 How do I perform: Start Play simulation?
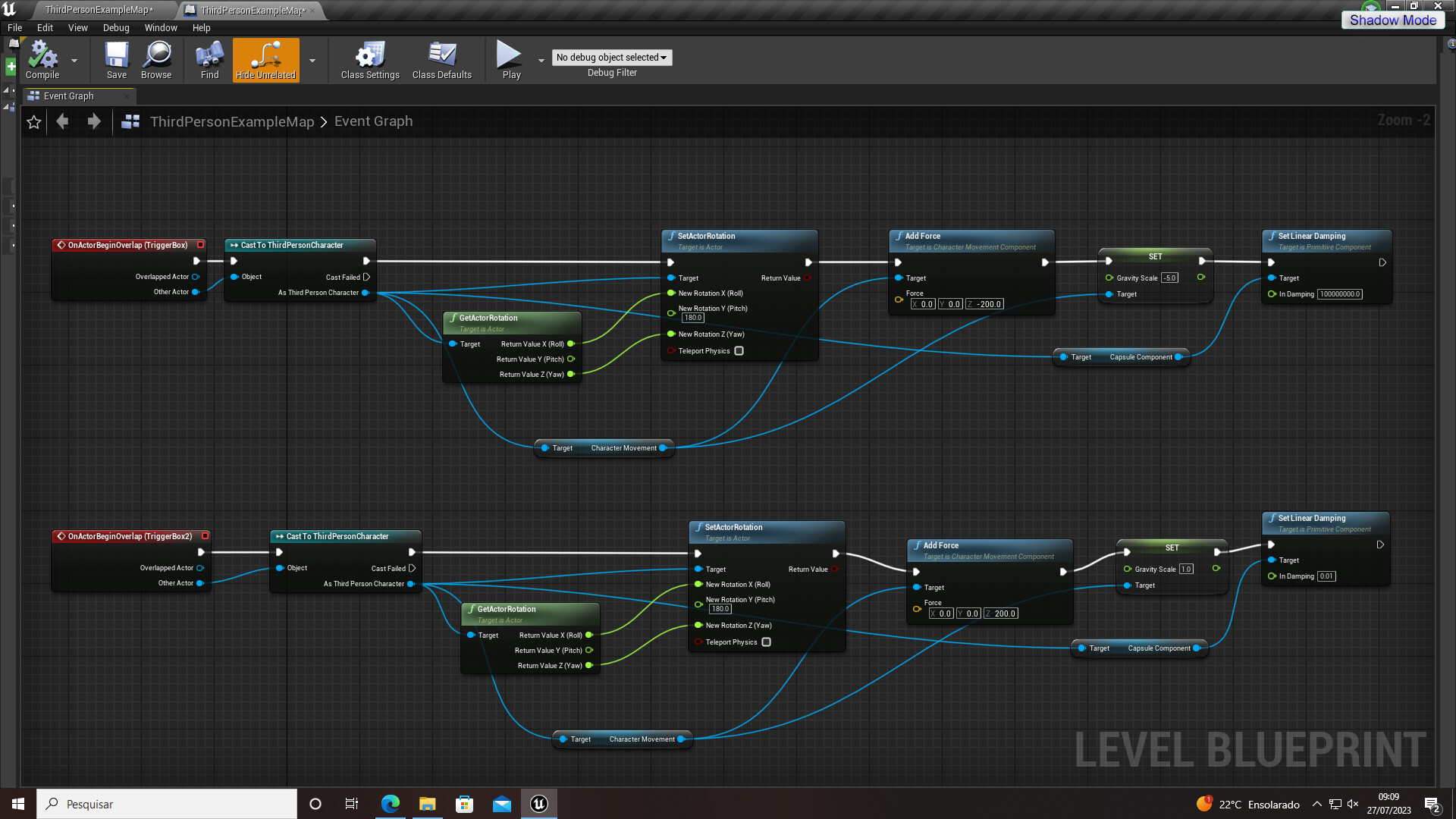[x=511, y=61]
